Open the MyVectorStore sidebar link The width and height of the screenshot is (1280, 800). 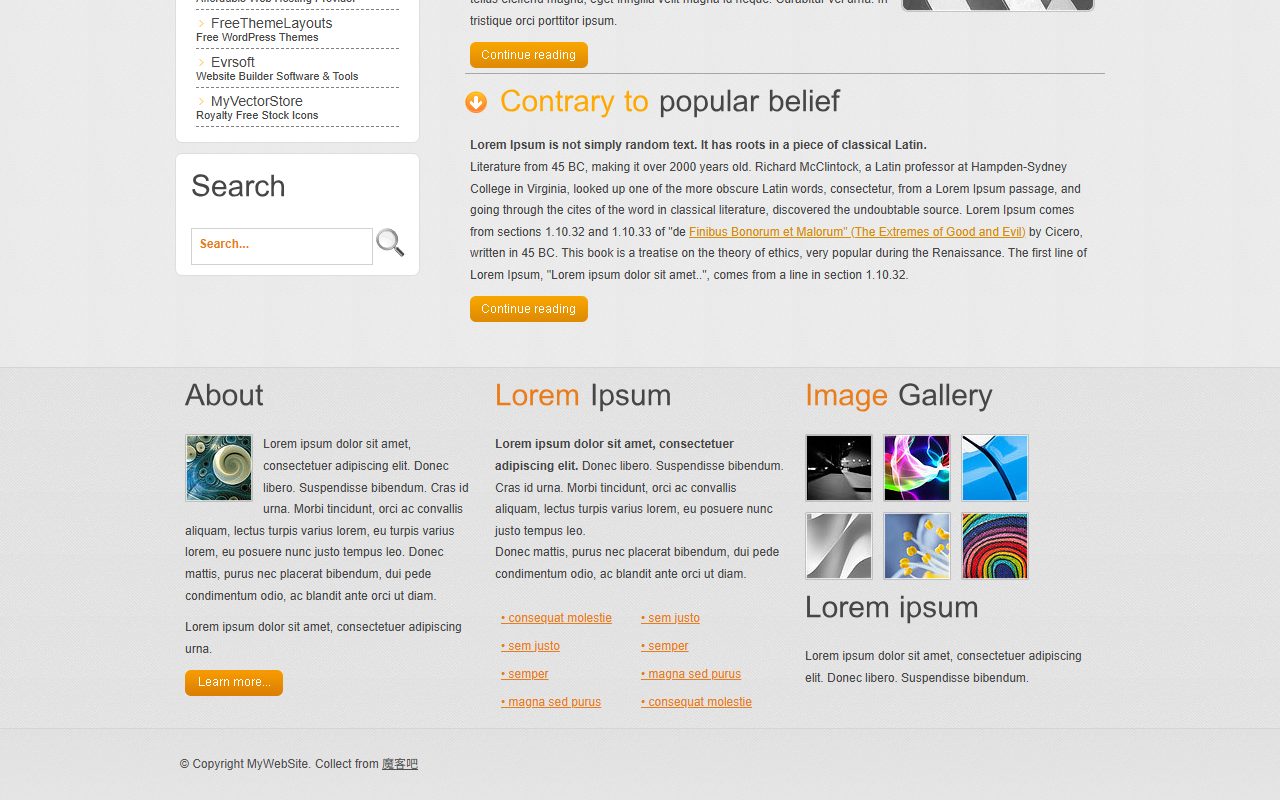point(257,101)
